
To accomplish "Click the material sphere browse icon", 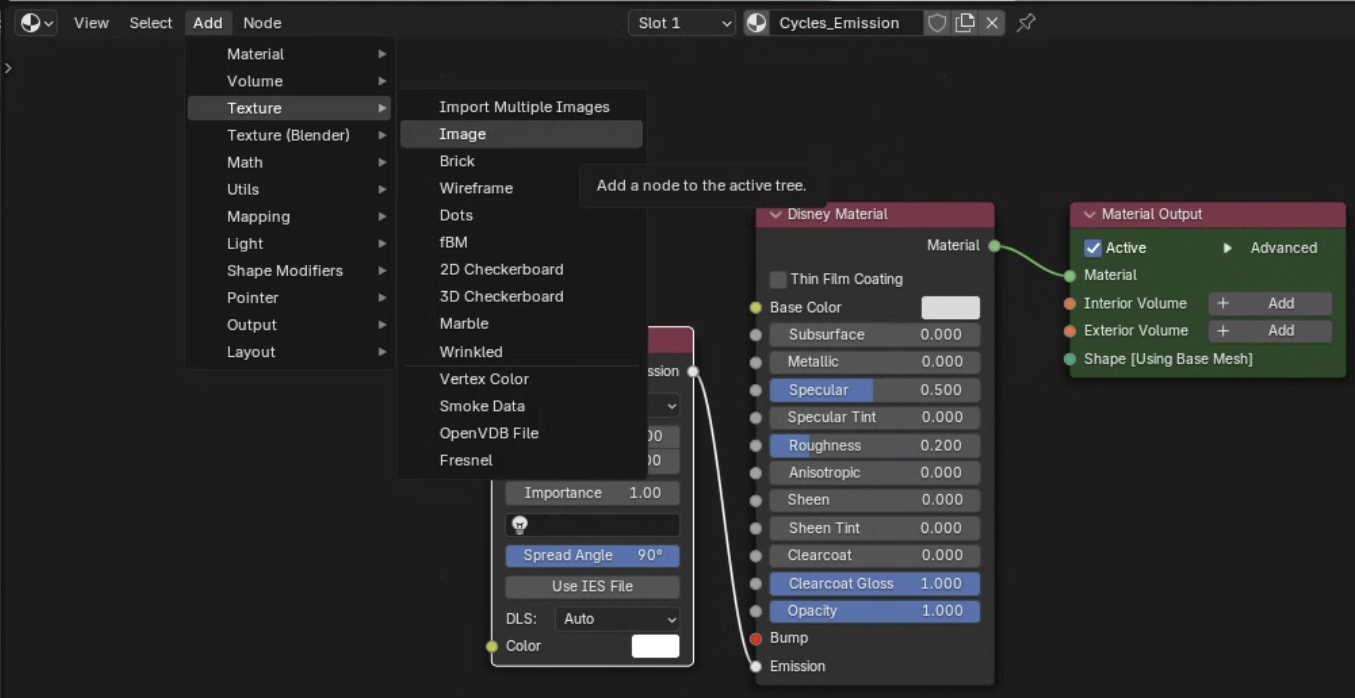I will 757,23.
